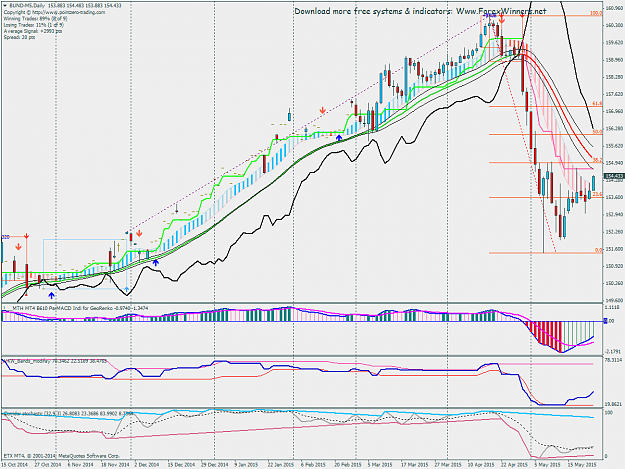Screen dimensions: 625x469
Task: Click the stochastic scale 100 label
Action: [x=609, y=413]
